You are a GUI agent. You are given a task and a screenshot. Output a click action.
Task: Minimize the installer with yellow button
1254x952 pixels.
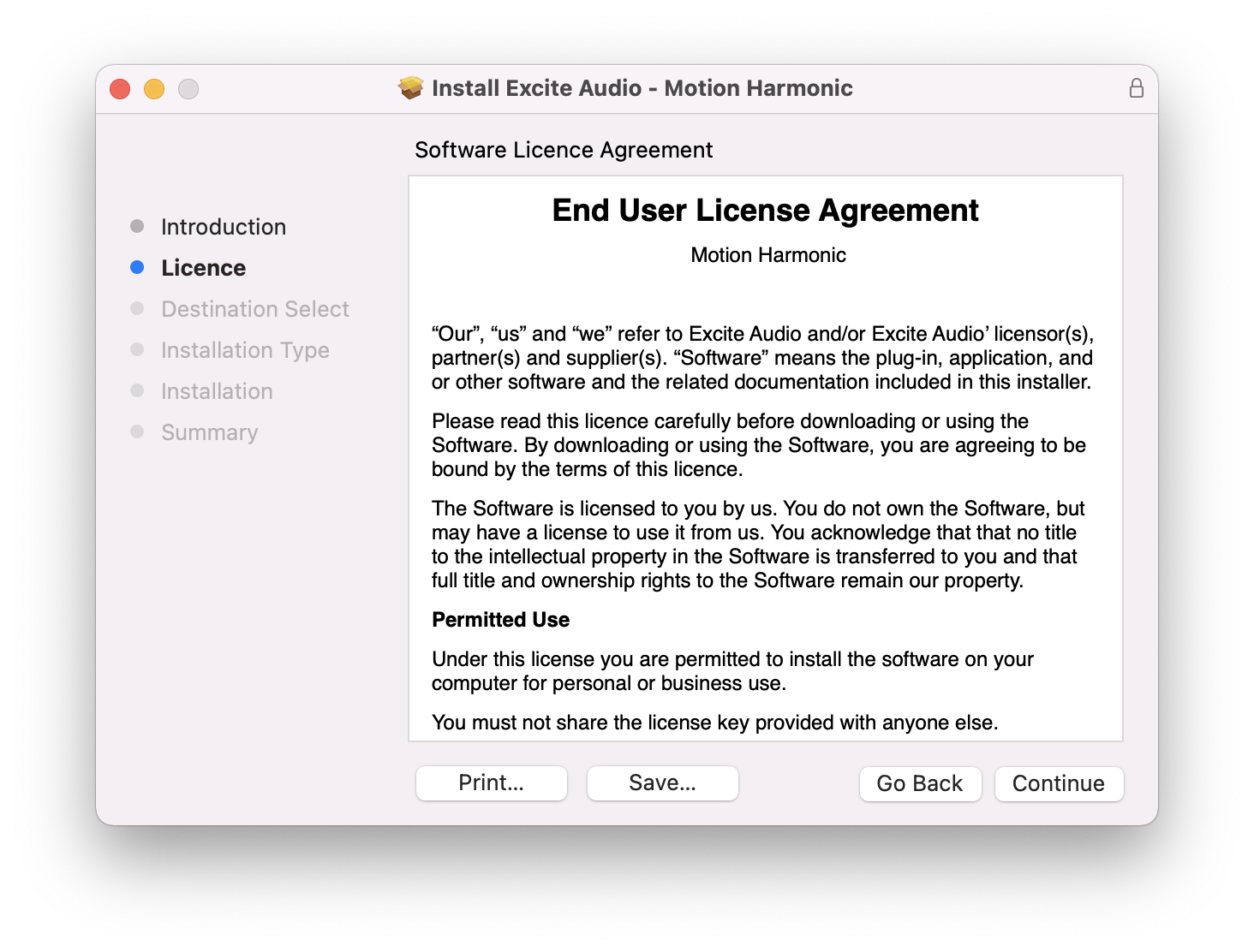point(154,89)
